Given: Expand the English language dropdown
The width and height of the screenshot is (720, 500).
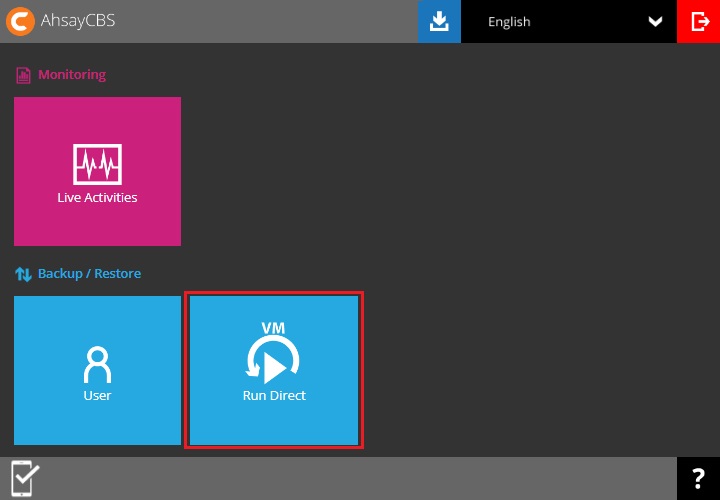Looking at the screenshot, I should click(x=568, y=22).
